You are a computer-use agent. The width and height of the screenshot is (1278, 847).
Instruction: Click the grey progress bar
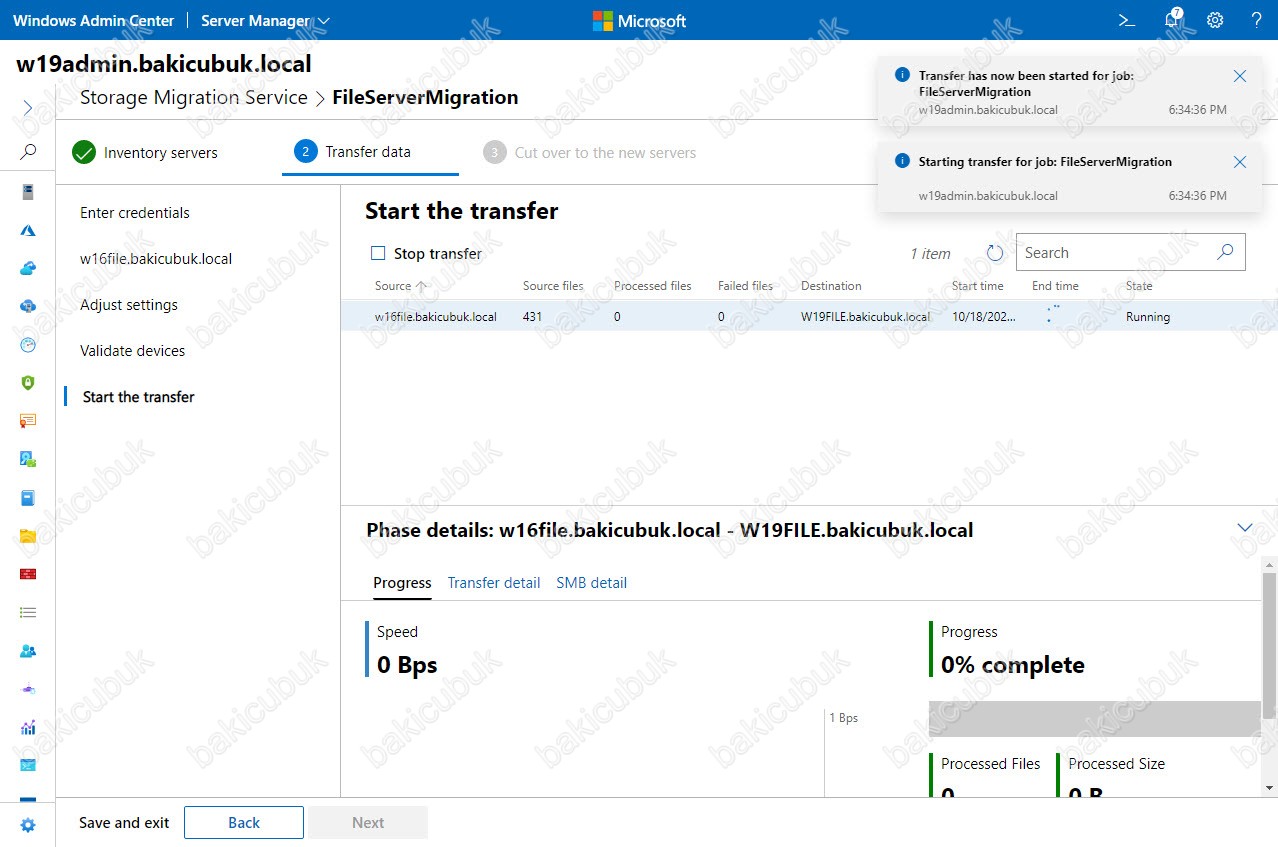click(x=1094, y=719)
